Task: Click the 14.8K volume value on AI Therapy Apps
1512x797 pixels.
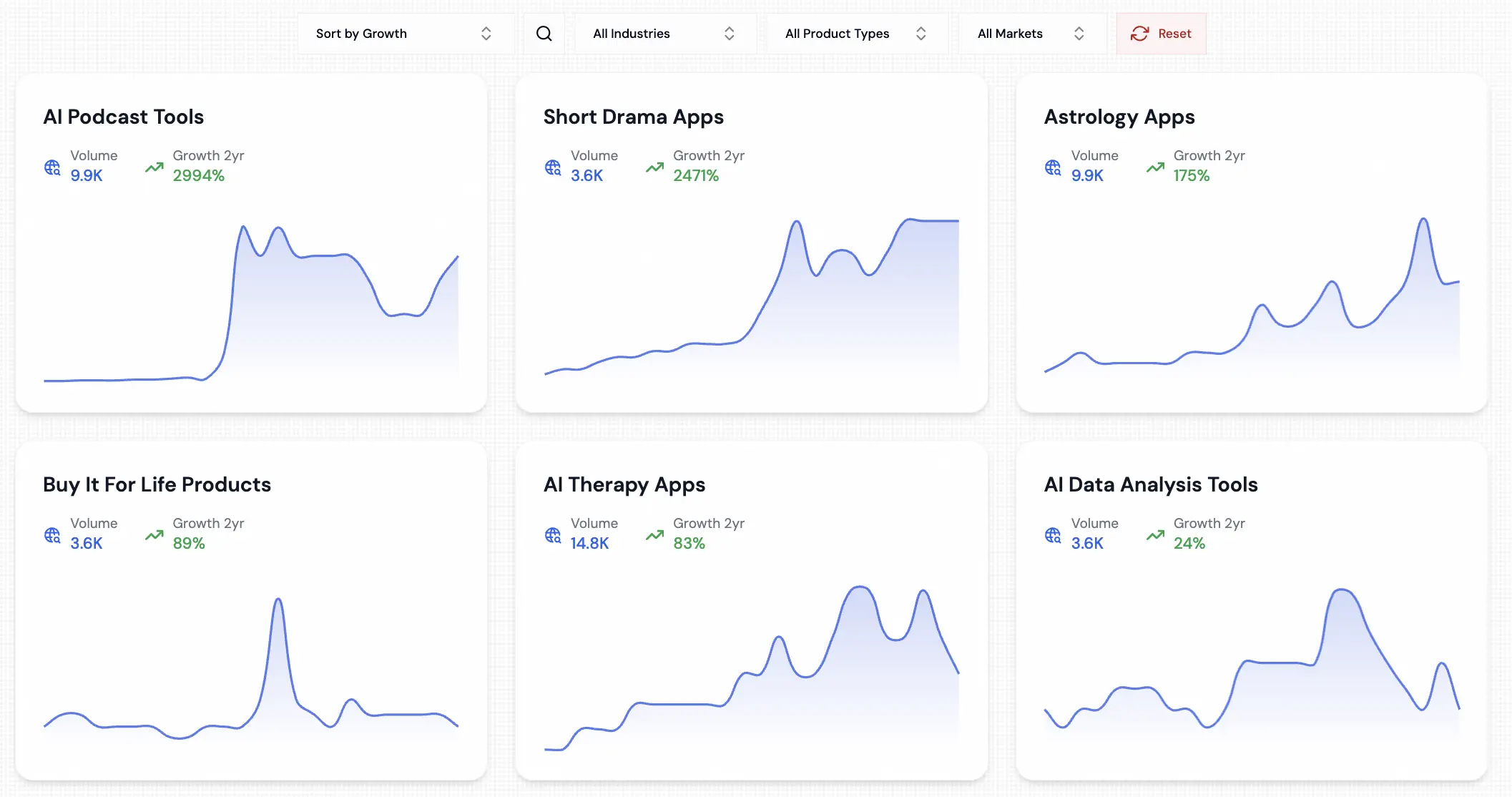Action: tap(589, 543)
